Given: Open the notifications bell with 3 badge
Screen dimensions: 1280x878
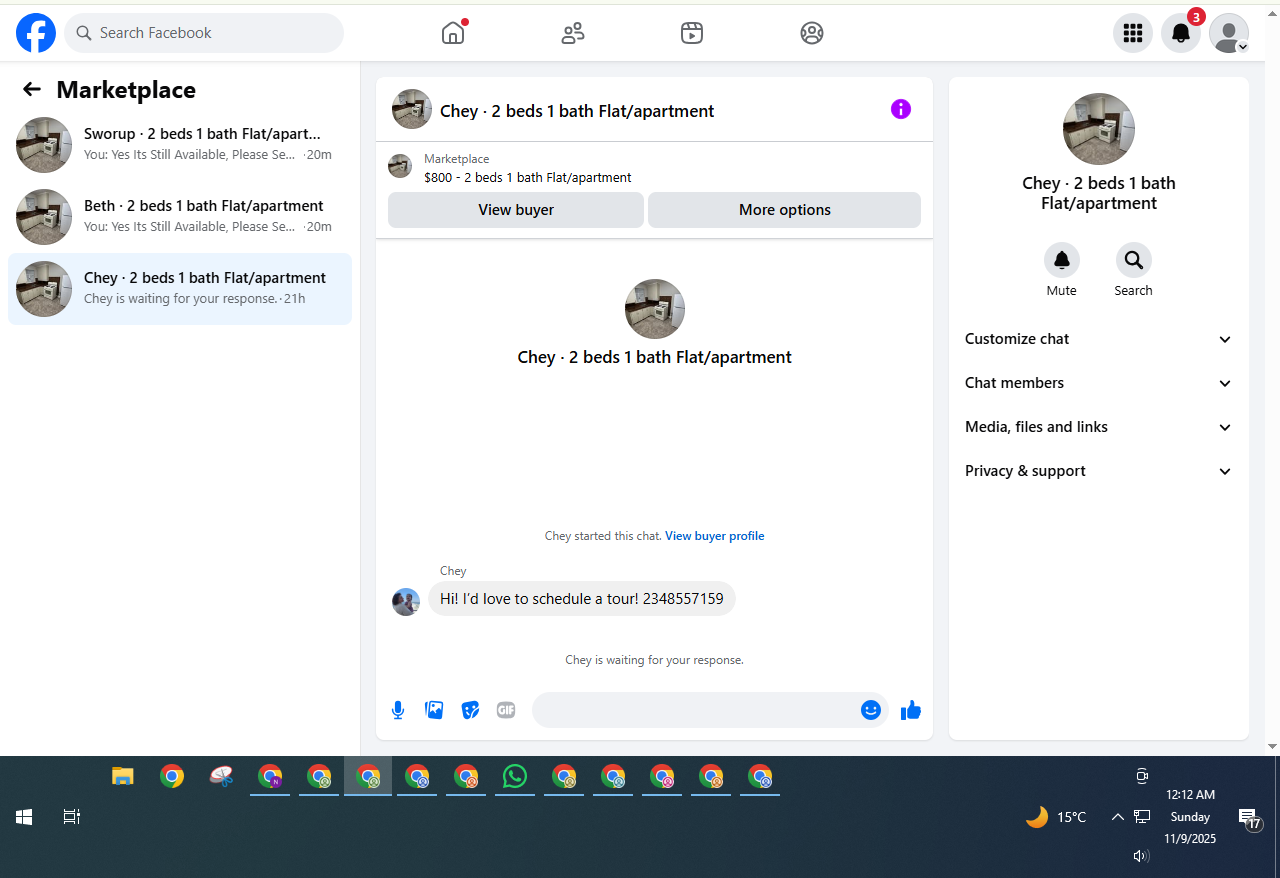Looking at the screenshot, I should (1181, 33).
